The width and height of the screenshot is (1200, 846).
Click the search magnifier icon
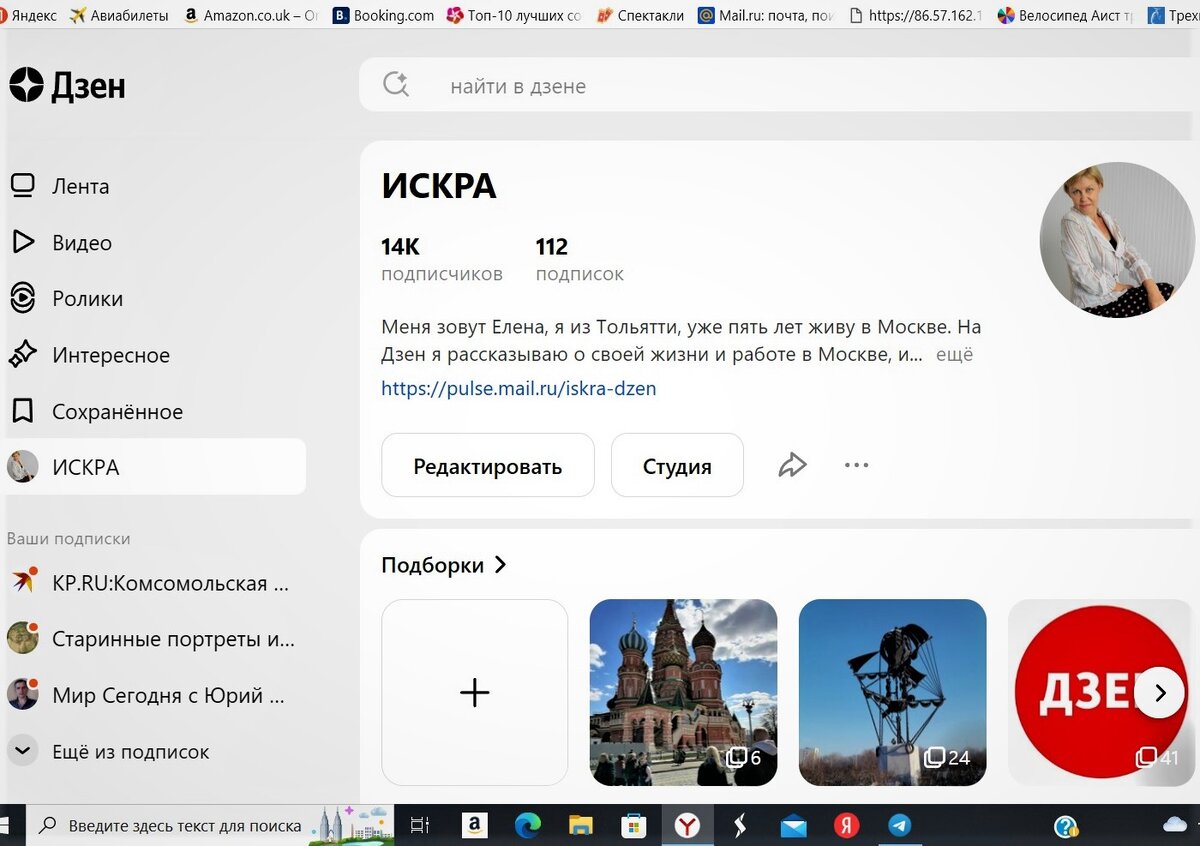click(x=396, y=85)
